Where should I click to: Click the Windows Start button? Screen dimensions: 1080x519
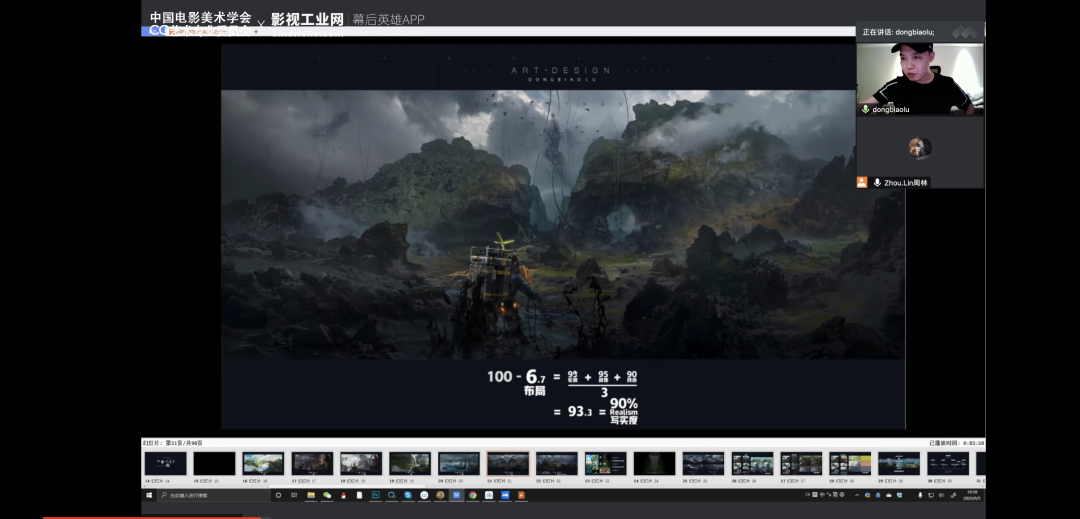(x=149, y=495)
